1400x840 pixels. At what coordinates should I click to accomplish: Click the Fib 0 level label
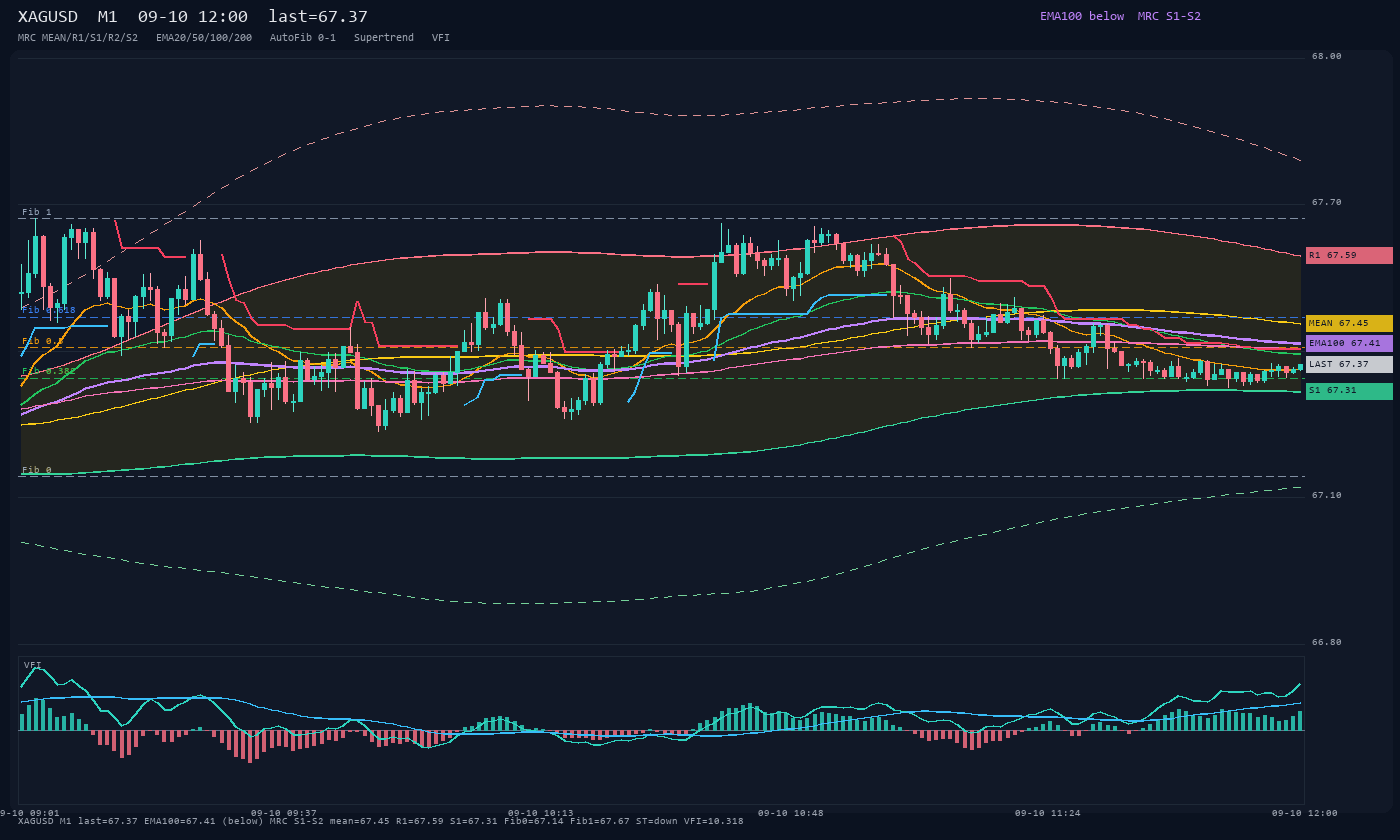37,470
